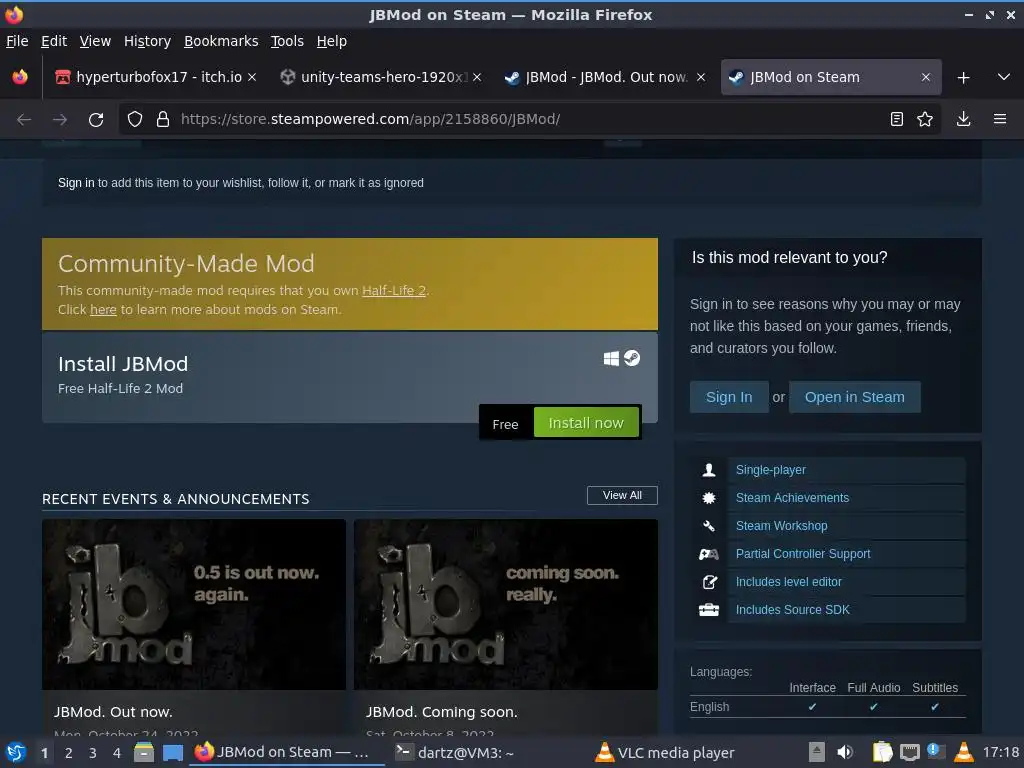This screenshot has height=768, width=1024.
Task: Click the 'here' link about mods
Action: [x=103, y=310]
